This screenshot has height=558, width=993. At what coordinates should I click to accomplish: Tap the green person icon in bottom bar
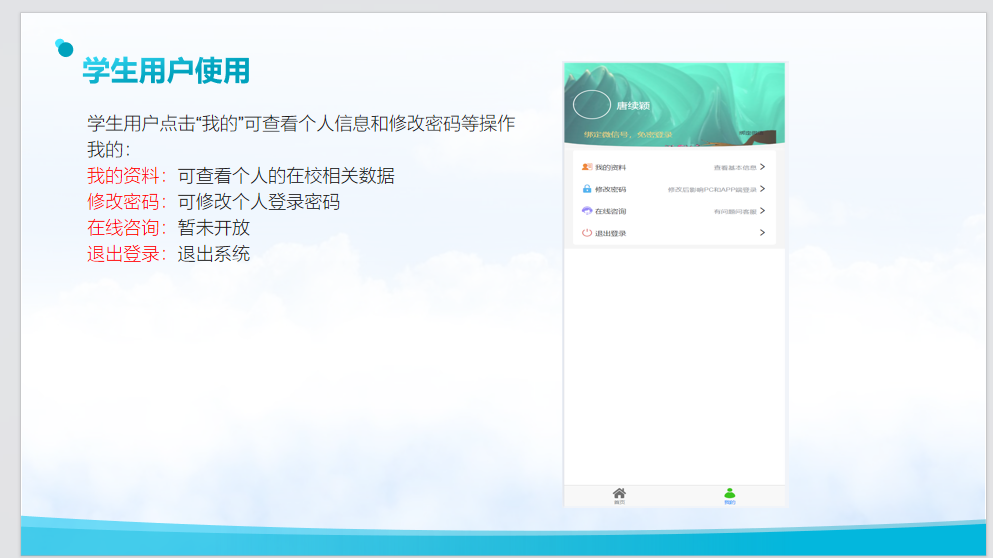pos(730,494)
